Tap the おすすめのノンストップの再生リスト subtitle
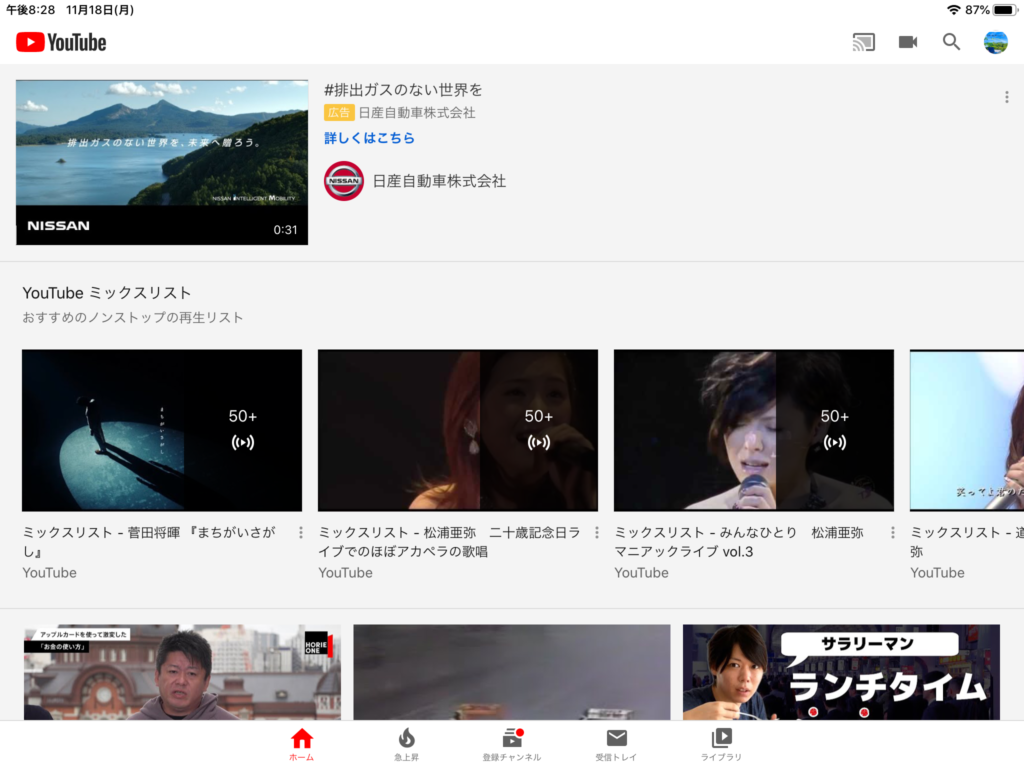This screenshot has height=768, width=1024. coord(133,317)
